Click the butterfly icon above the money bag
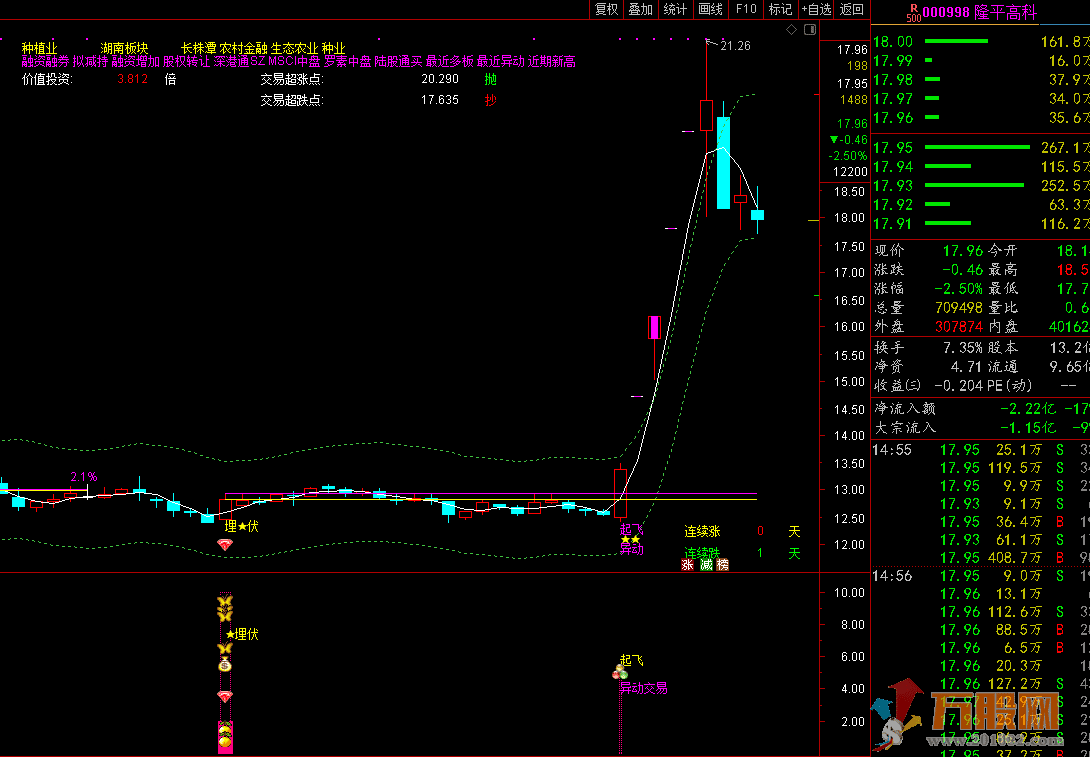 click(225, 648)
